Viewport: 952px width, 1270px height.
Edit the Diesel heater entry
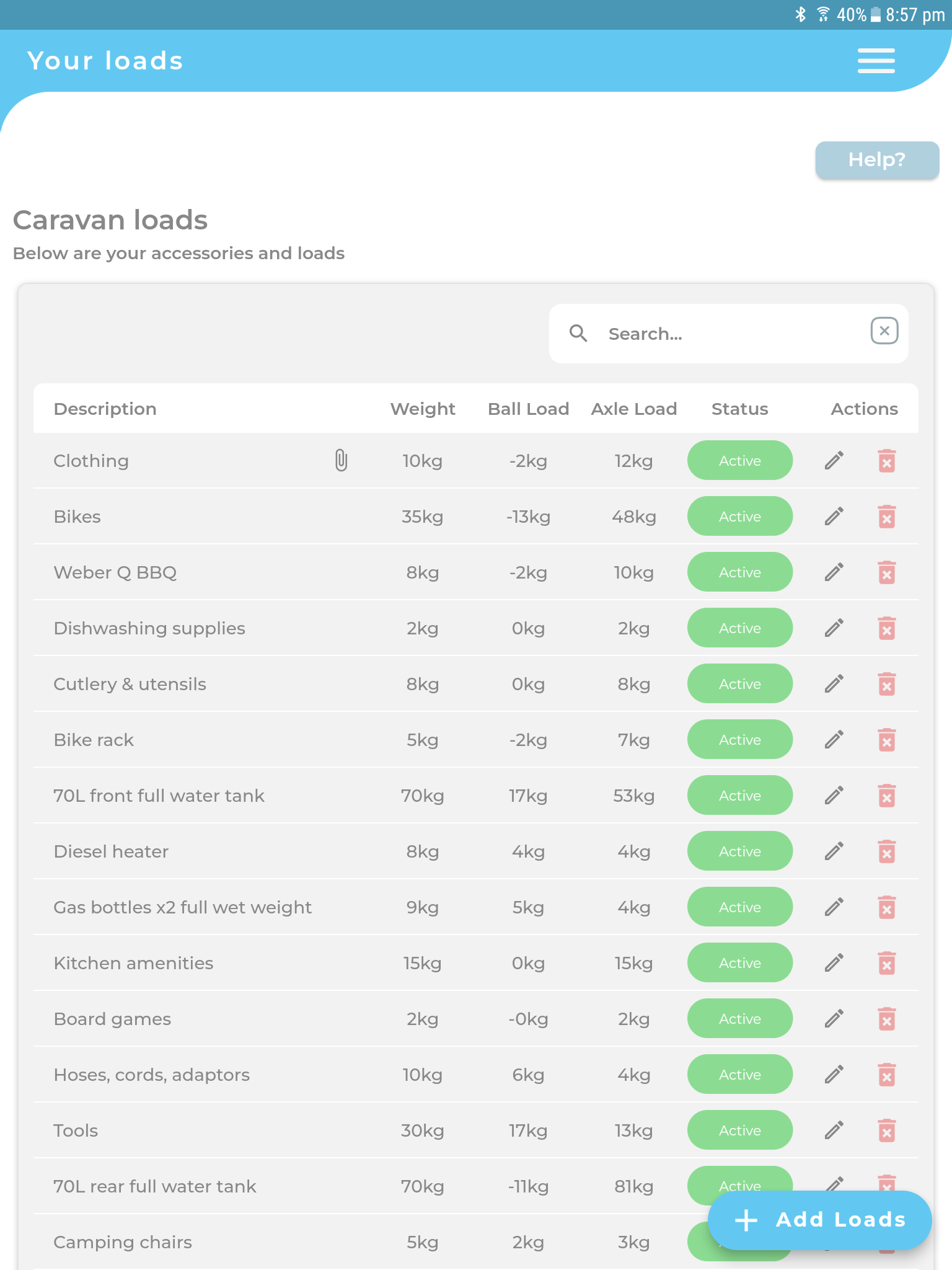click(x=834, y=851)
